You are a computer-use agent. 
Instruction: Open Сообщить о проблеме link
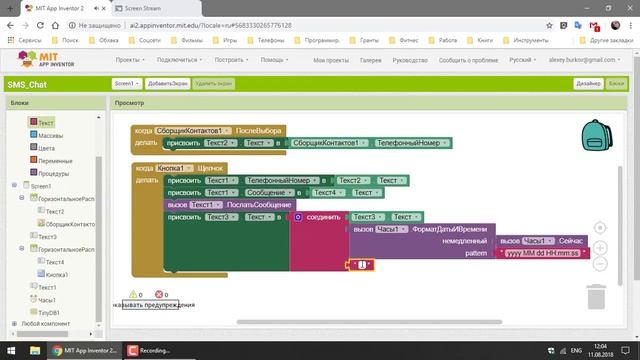468,60
